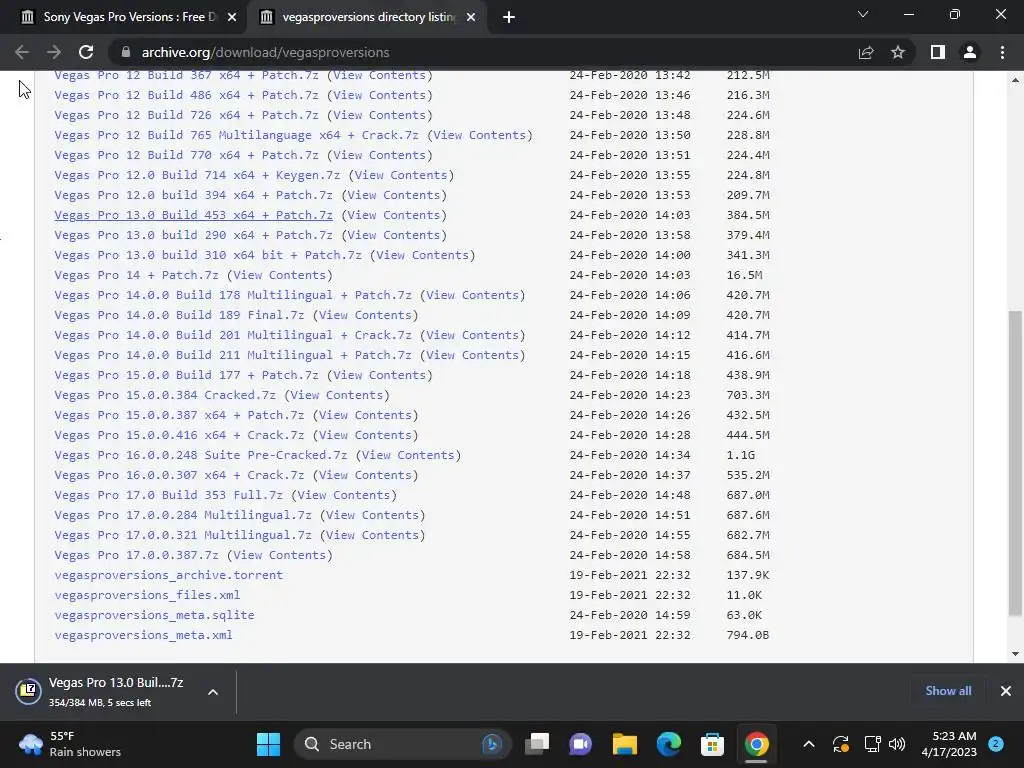1024x768 pixels.
Task: Open Chrome side panel icon
Action: [x=938, y=52]
